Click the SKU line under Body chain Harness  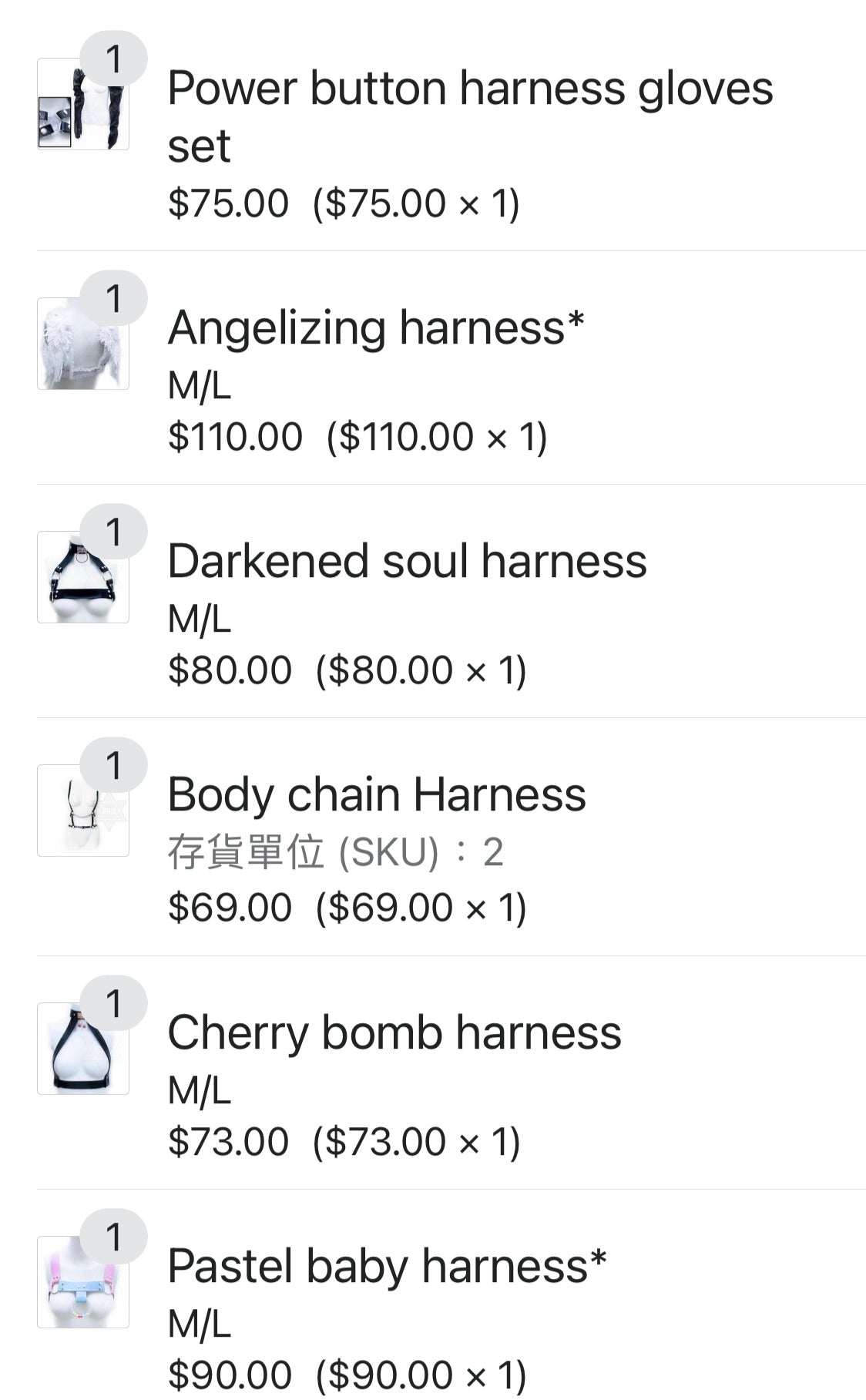tap(335, 852)
